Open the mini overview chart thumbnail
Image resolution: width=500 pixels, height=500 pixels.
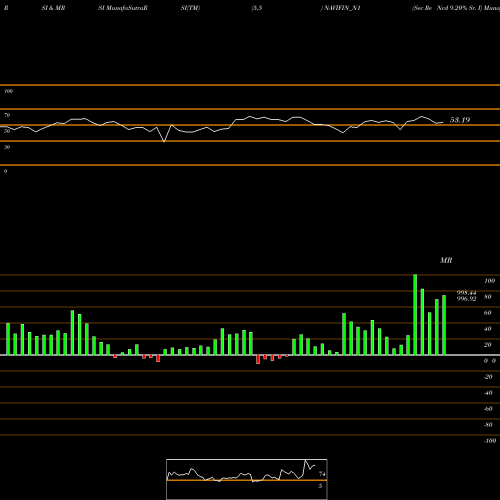point(247,479)
